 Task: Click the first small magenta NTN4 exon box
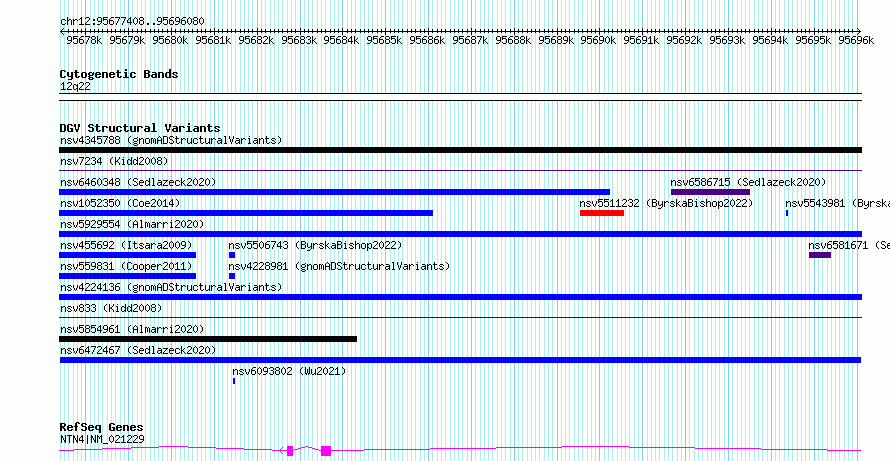290,451
